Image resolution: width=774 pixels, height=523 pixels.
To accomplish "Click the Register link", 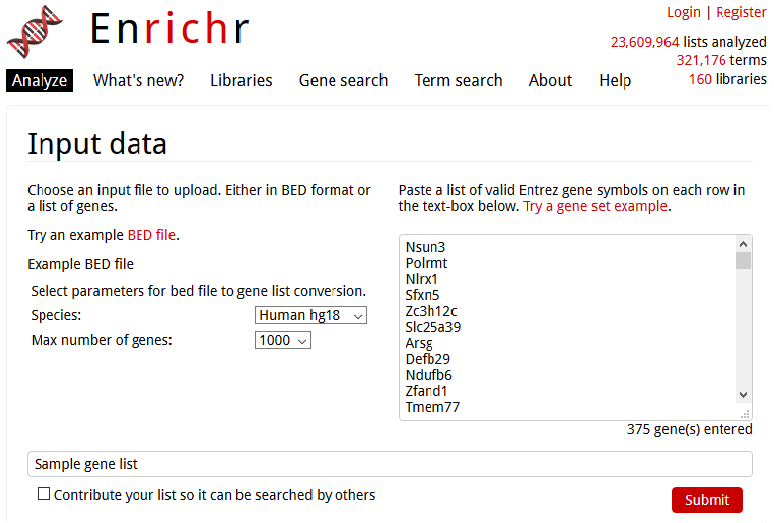I will pyautogui.click(x=741, y=12).
